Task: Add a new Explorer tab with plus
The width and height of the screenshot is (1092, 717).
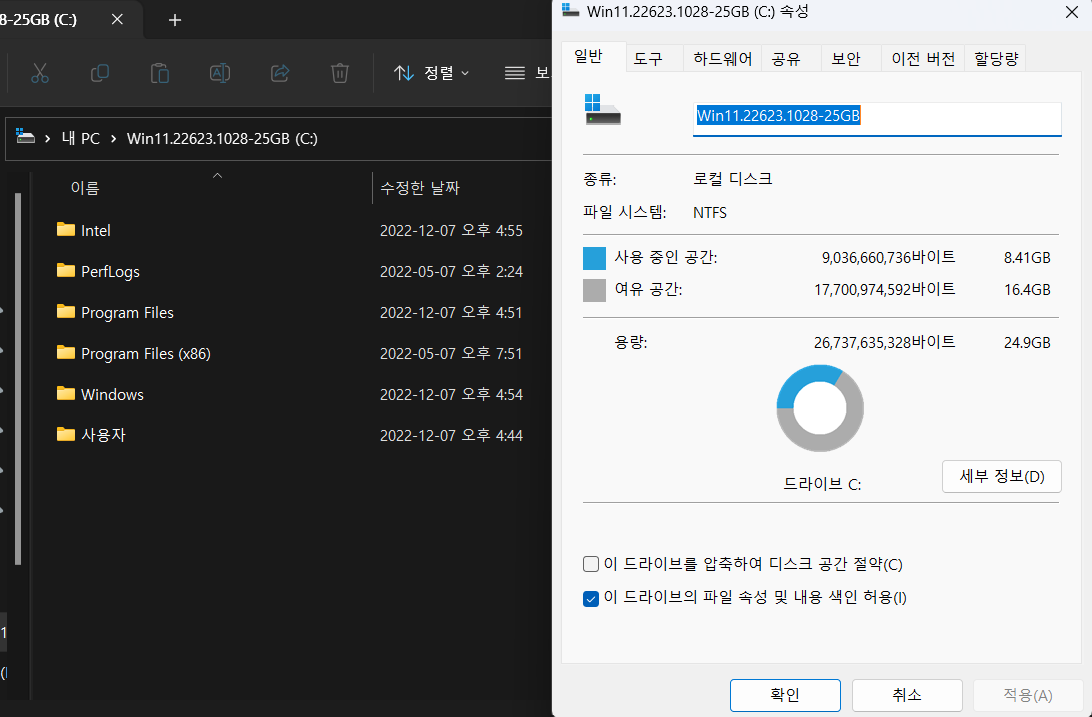Action: [175, 19]
